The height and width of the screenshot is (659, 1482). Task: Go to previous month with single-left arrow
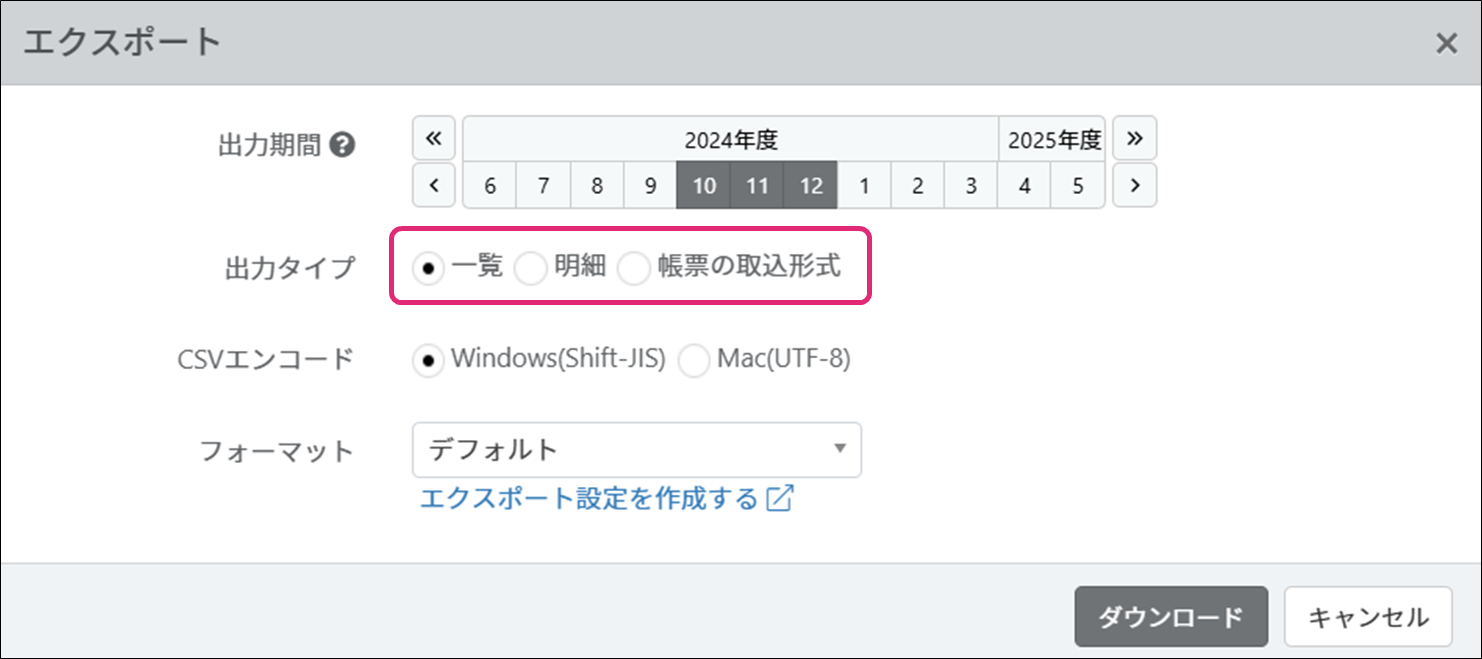click(433, 185)
